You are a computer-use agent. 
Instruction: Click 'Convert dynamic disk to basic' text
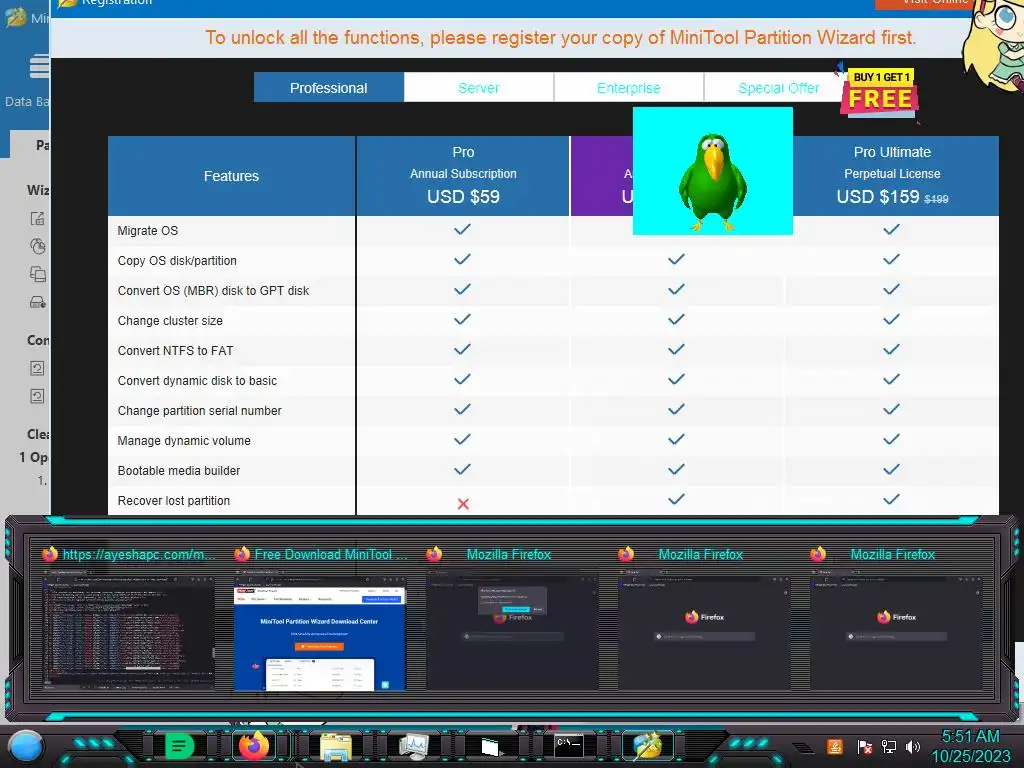pyautogui.click(x=197, y=381)
